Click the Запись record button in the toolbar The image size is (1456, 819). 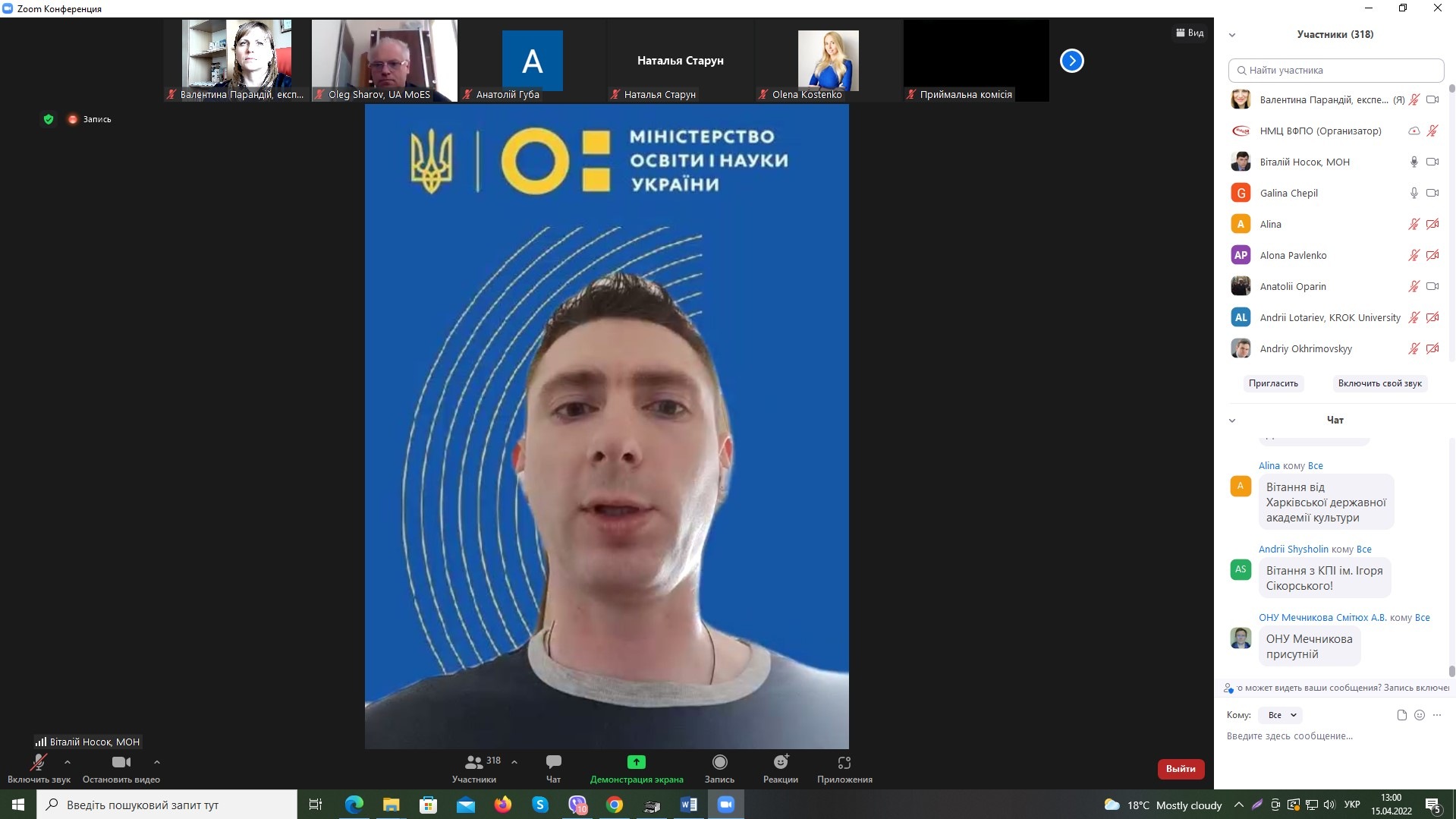pos(719,768)
